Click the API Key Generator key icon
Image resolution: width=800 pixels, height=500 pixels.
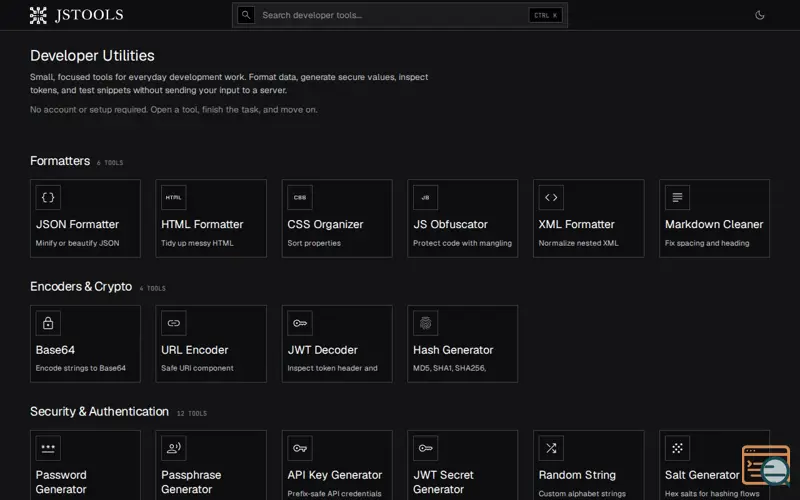299,448
